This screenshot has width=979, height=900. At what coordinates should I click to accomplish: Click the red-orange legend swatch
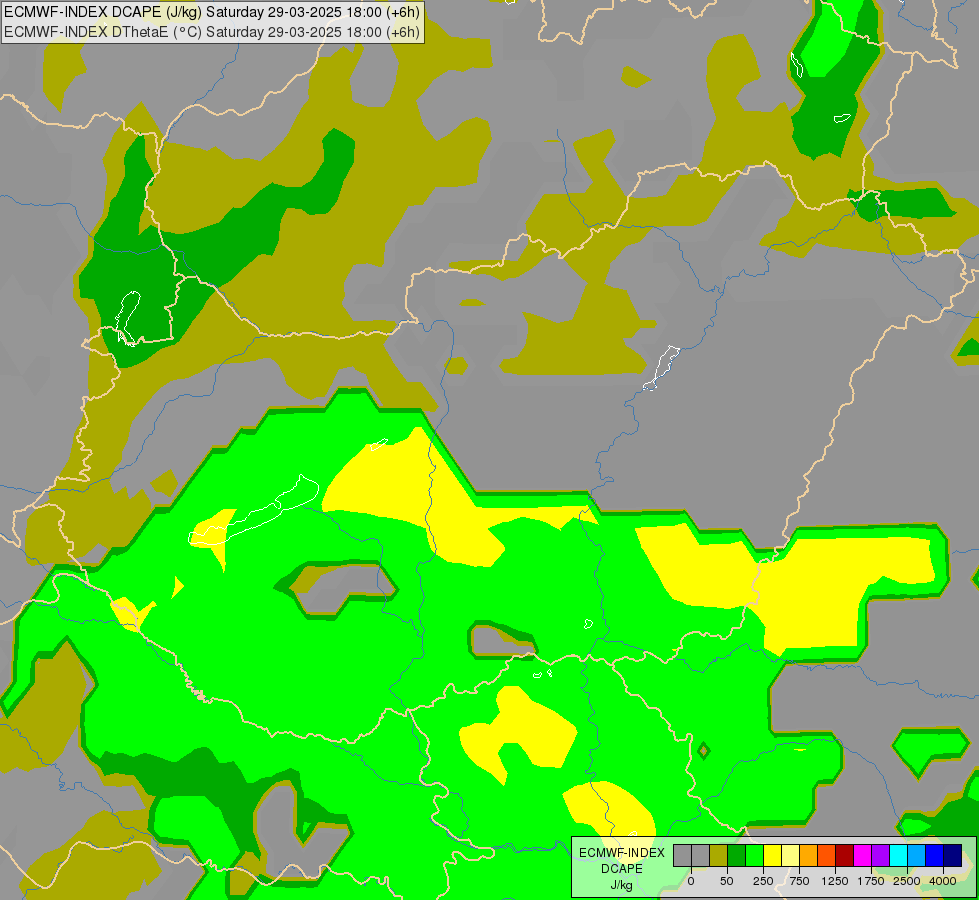[x=827, y=856]
